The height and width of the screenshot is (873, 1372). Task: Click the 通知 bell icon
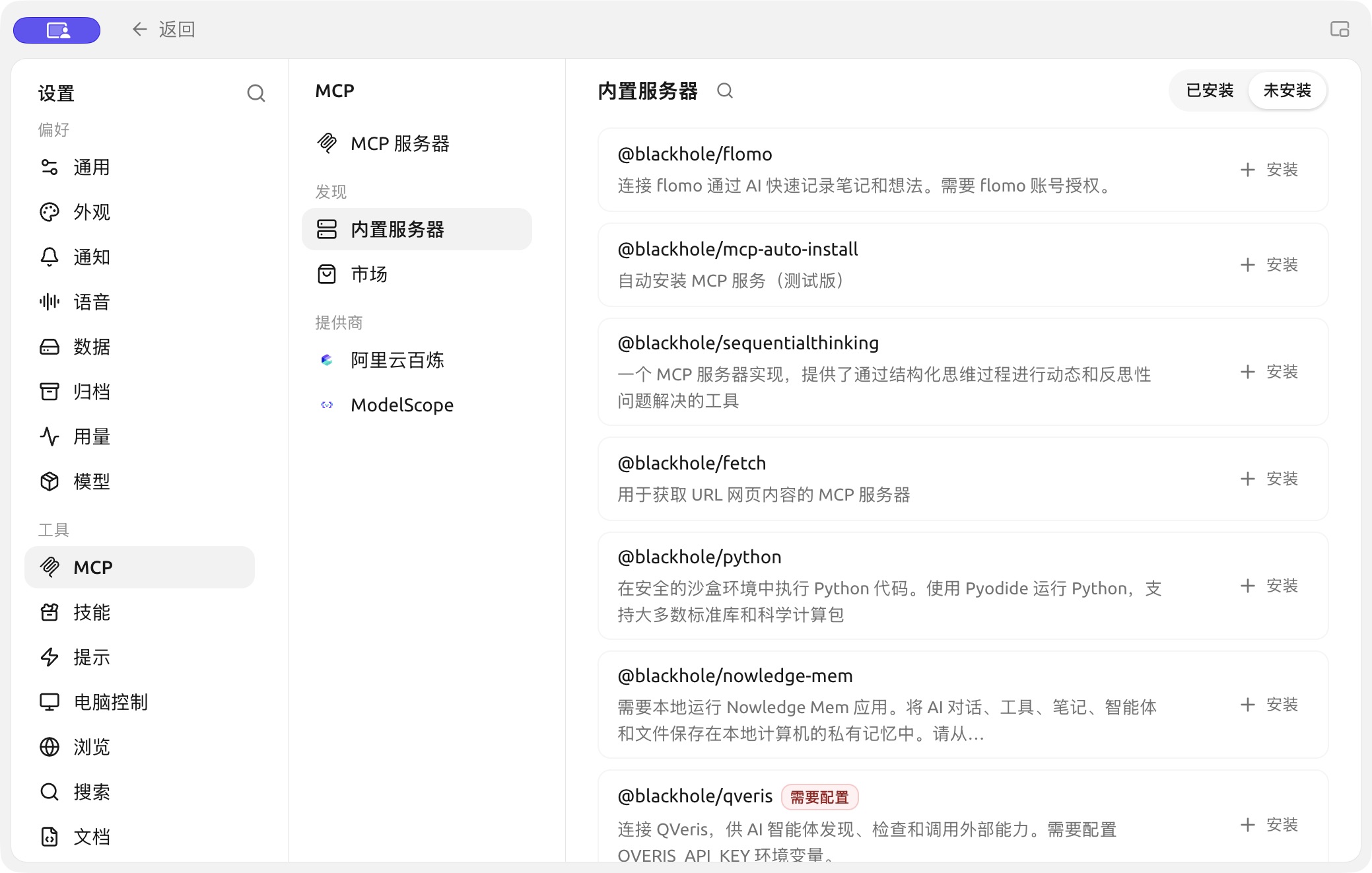(x=50, y=257)
